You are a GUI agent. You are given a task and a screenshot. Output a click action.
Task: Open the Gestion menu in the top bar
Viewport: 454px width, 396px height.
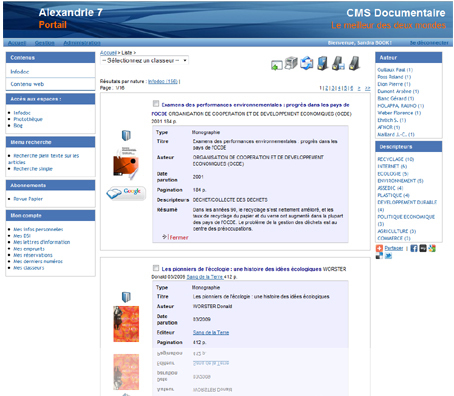coord(44,43)
